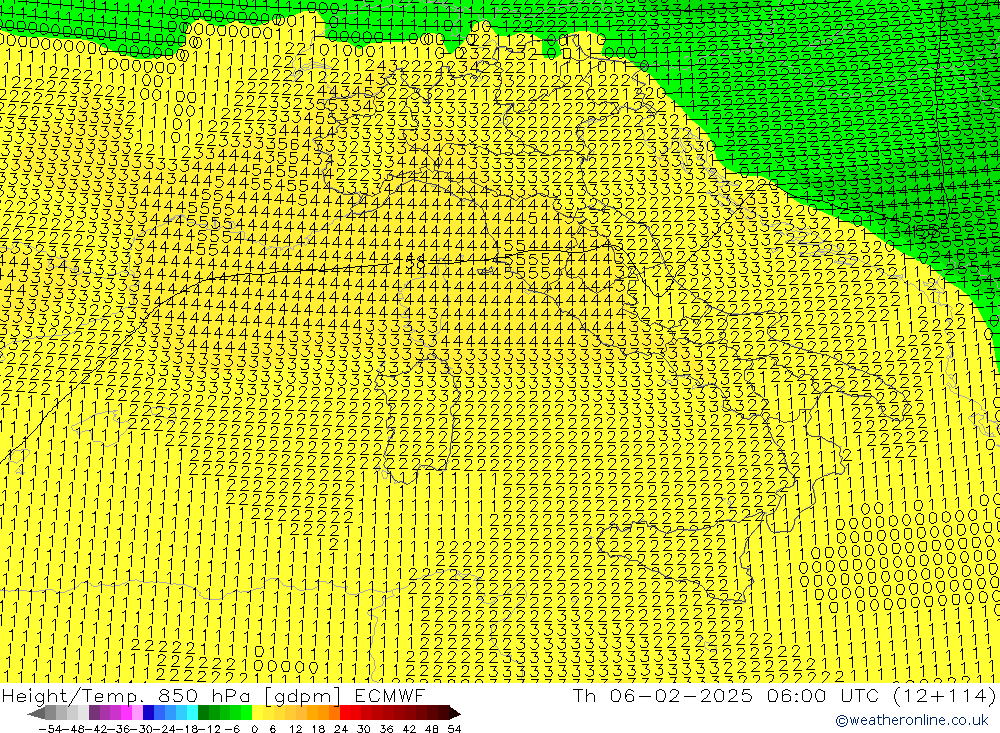1000x733 pixels.
Task: Select the dark green legend swatch above -12
Action: 203,713
